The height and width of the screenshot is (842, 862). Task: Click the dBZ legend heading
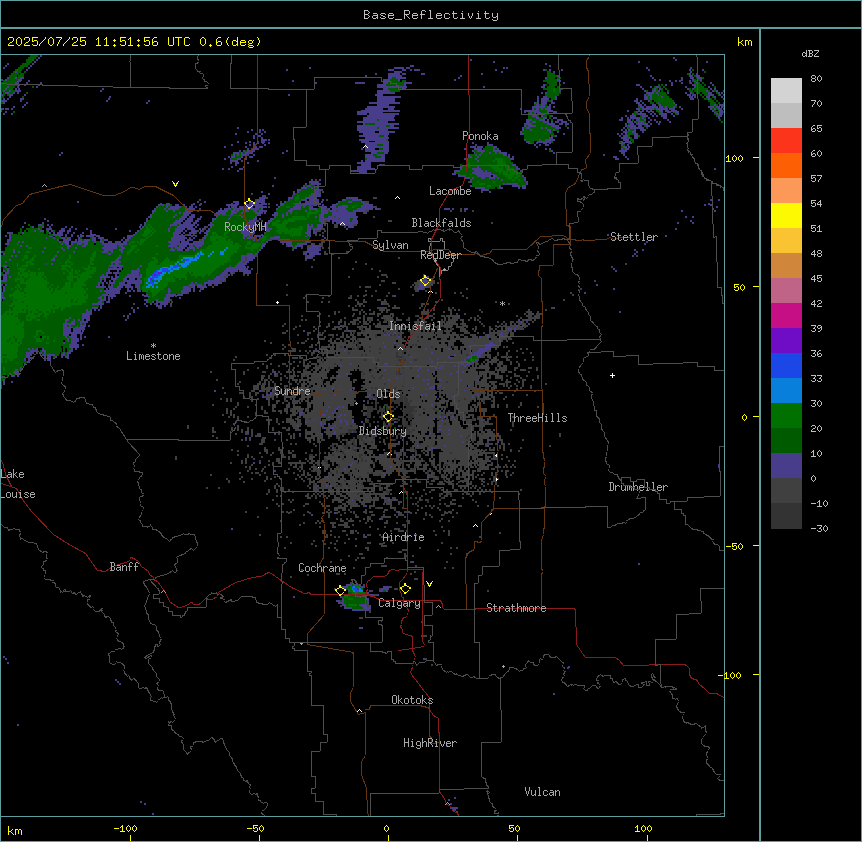(x=810, y=54)
